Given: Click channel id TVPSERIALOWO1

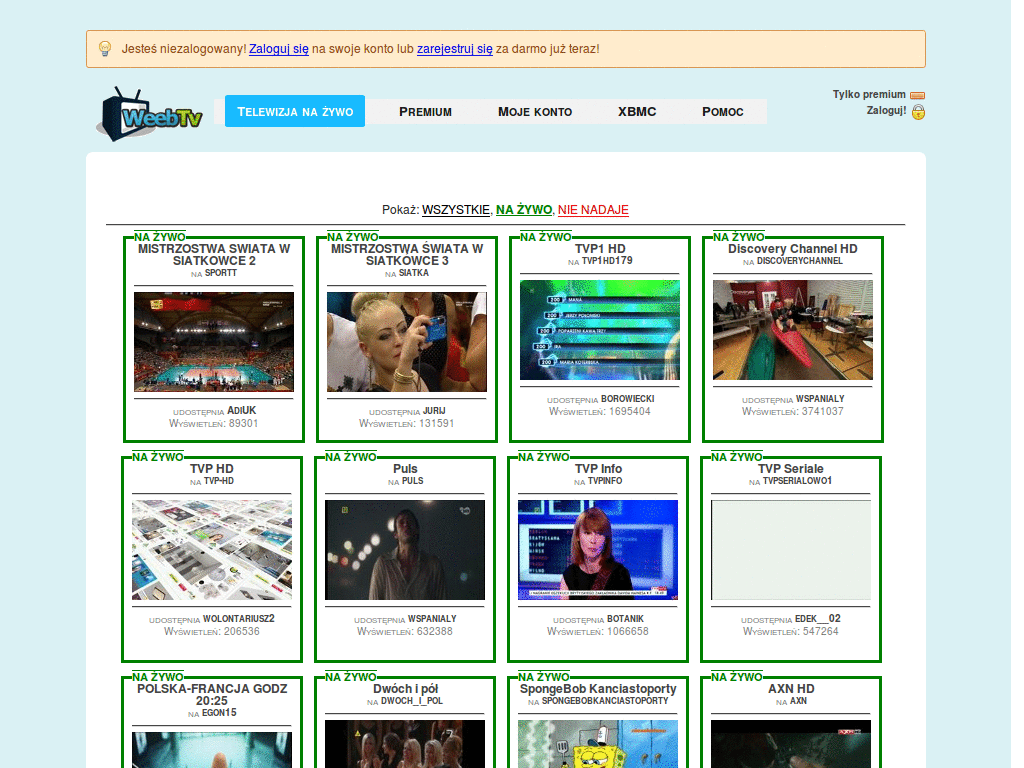Looking at the screenshot, I should coord(797,481).
